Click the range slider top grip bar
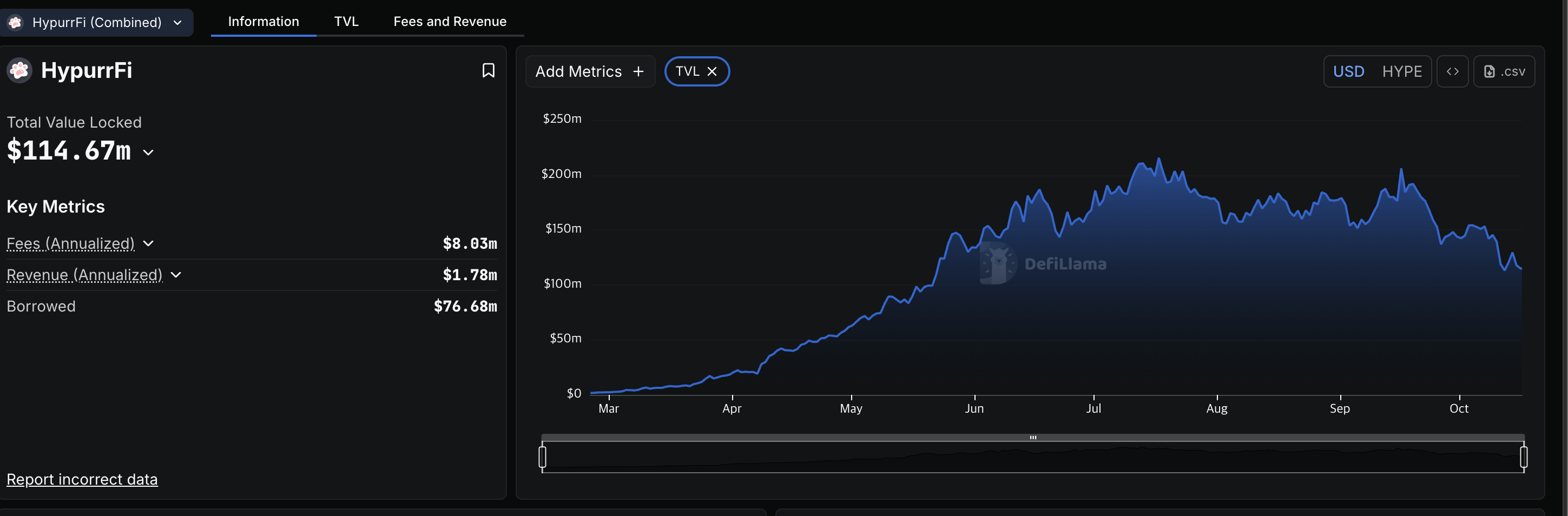 [x=1033, y=438]
